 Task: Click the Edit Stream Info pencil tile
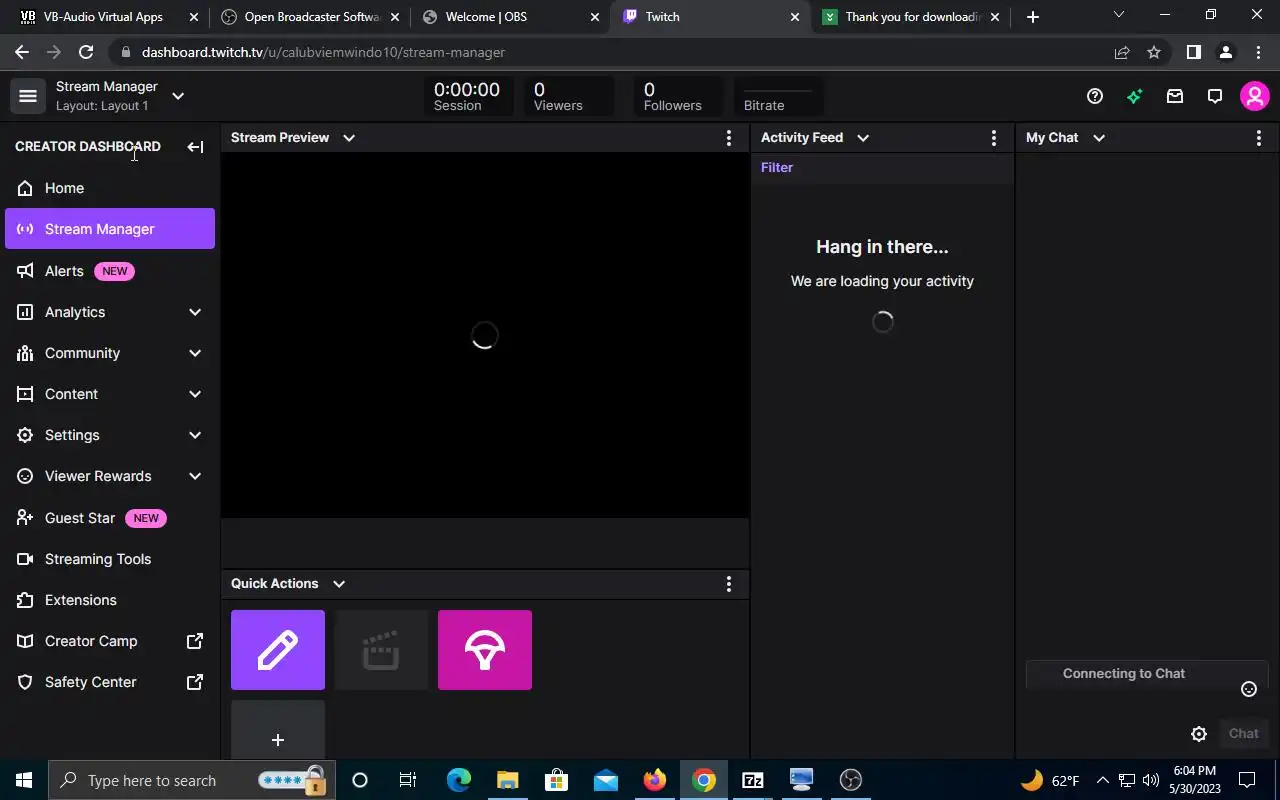[278, 650]
